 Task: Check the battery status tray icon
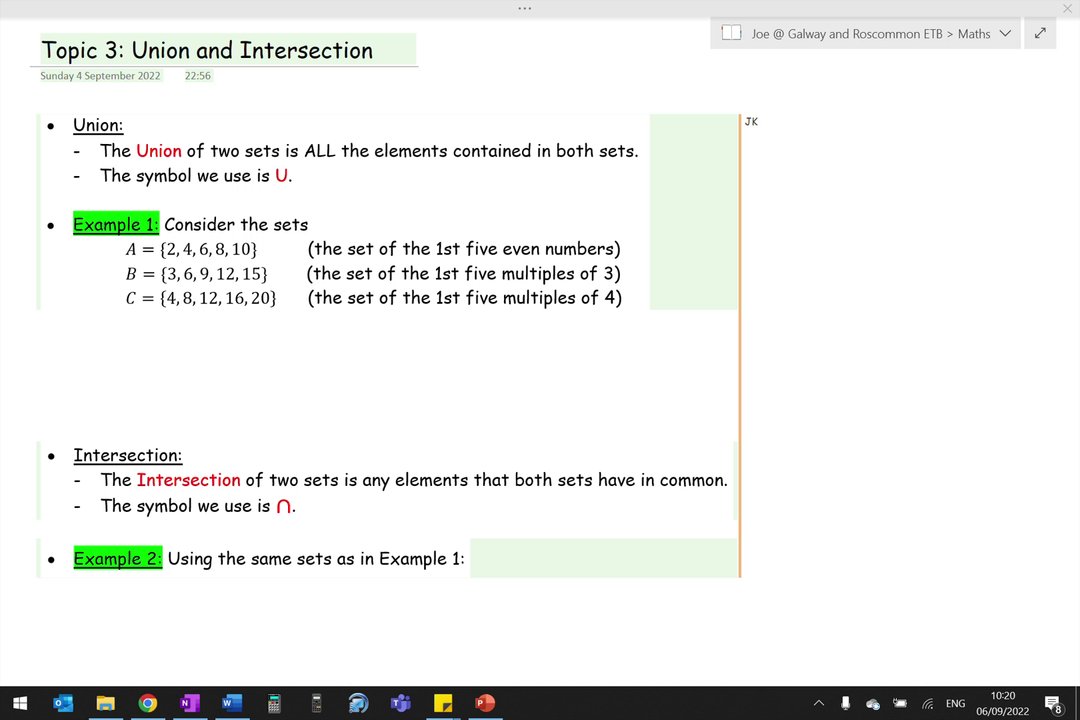(900, 703)
